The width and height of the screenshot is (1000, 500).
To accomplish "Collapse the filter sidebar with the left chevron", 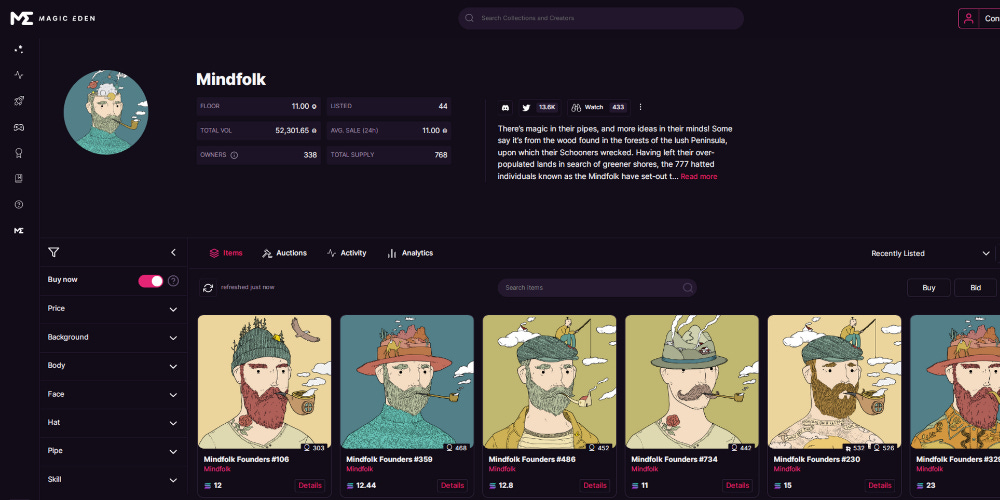I will click(173, 253).
